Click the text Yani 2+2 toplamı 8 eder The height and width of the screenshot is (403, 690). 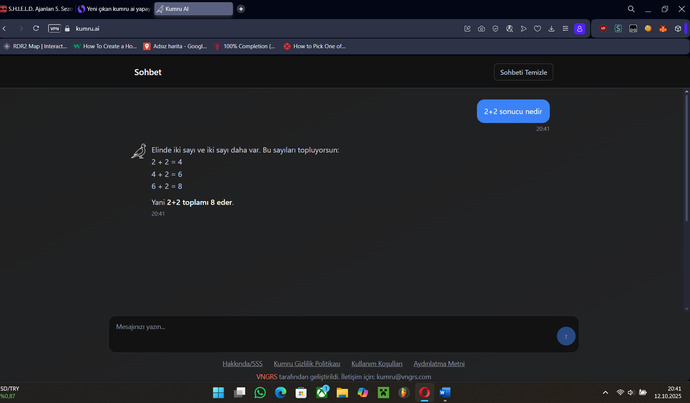192,202
